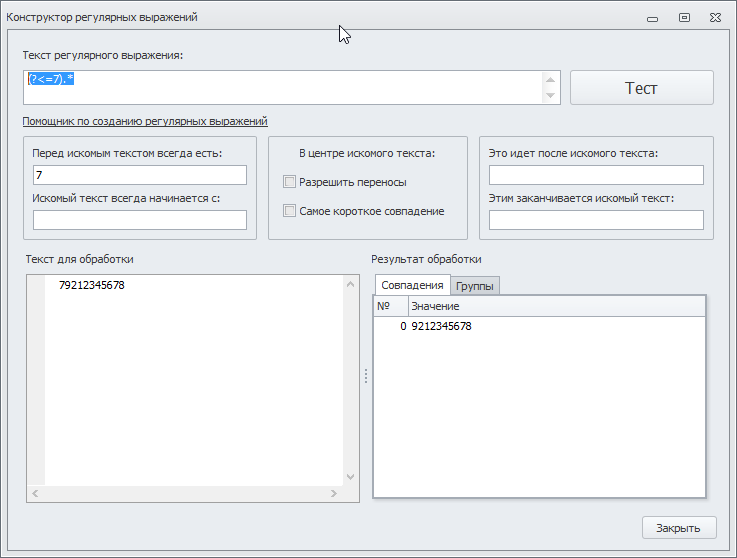Close window with the X icon
The image size is (737, 558).
[x=715, y=18]
